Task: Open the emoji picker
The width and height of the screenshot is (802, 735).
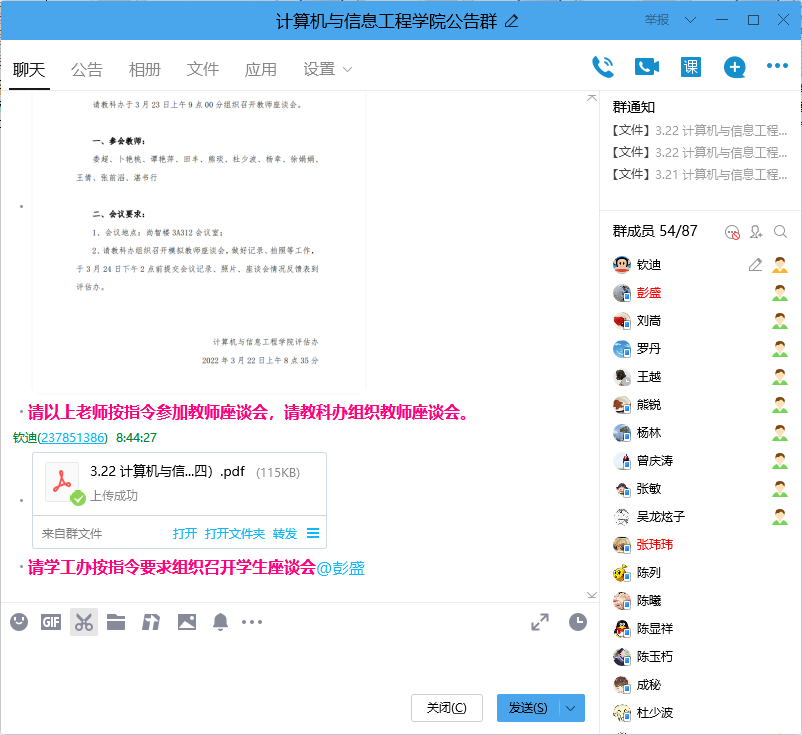Action: (18, 622)
